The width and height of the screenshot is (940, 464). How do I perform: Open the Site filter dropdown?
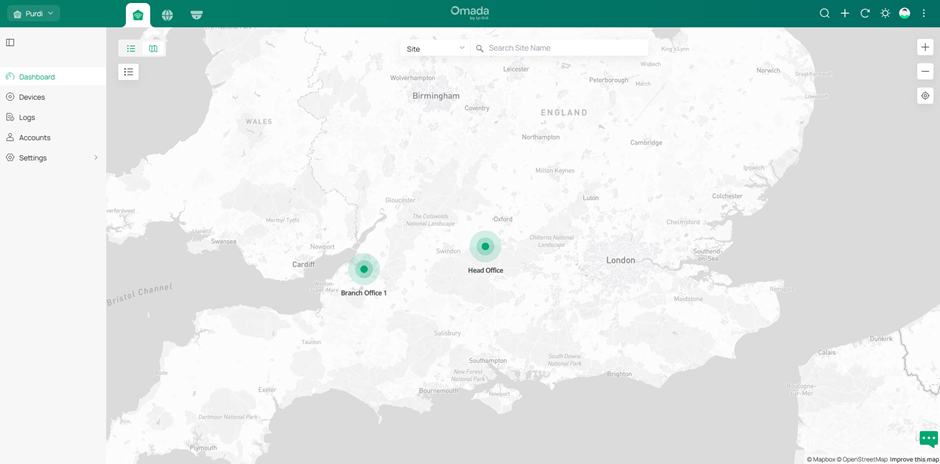(x=435, y=48)
